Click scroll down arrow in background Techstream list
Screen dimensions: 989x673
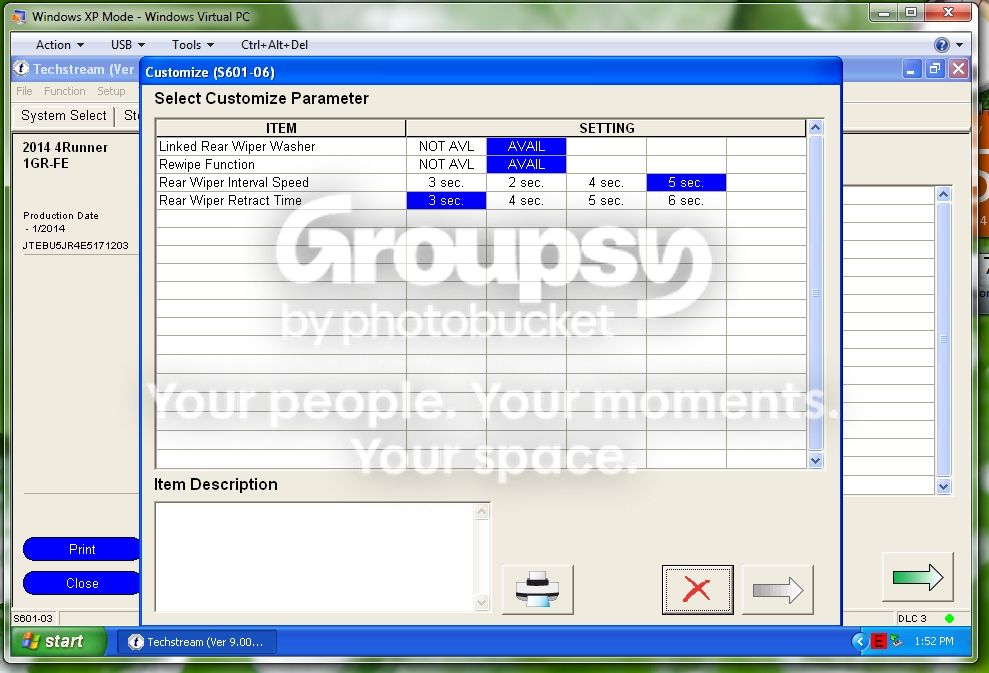tap(944, 486)
